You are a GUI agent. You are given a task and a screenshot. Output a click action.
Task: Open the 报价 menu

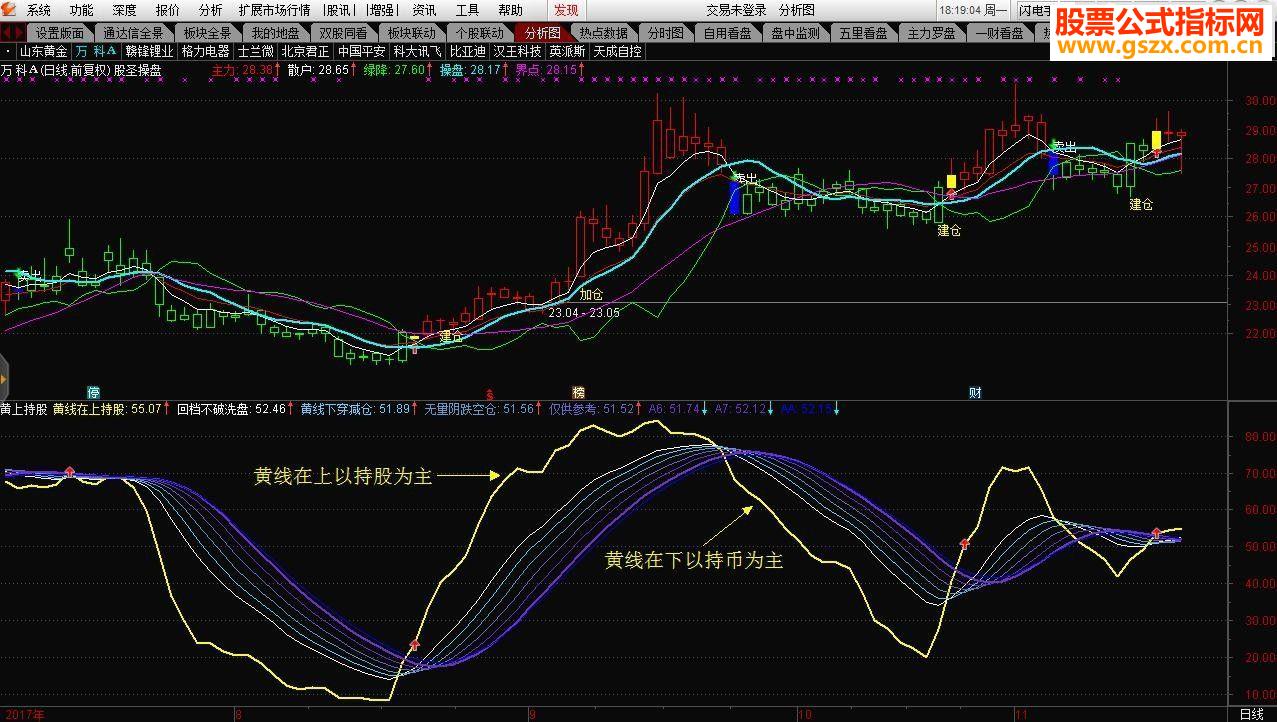(168, 10)
